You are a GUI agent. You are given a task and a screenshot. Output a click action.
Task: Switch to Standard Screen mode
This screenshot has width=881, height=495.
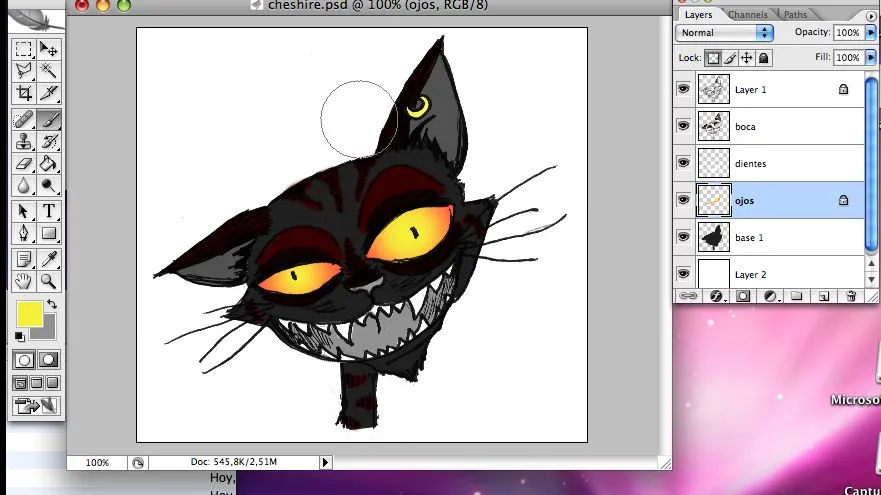pyautogui.click(x=20, y=383)
